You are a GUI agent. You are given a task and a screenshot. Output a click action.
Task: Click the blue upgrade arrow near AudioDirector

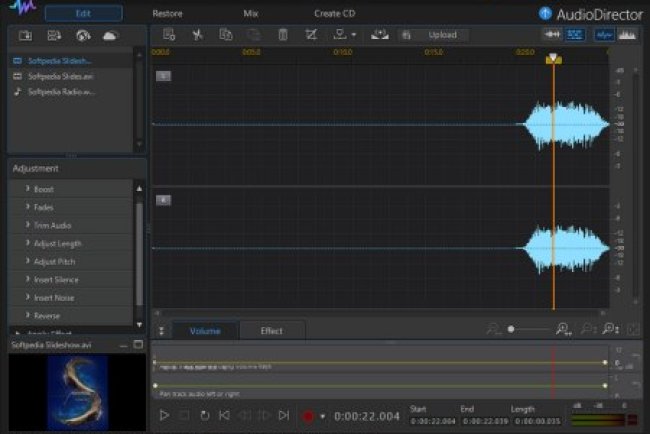545,14
